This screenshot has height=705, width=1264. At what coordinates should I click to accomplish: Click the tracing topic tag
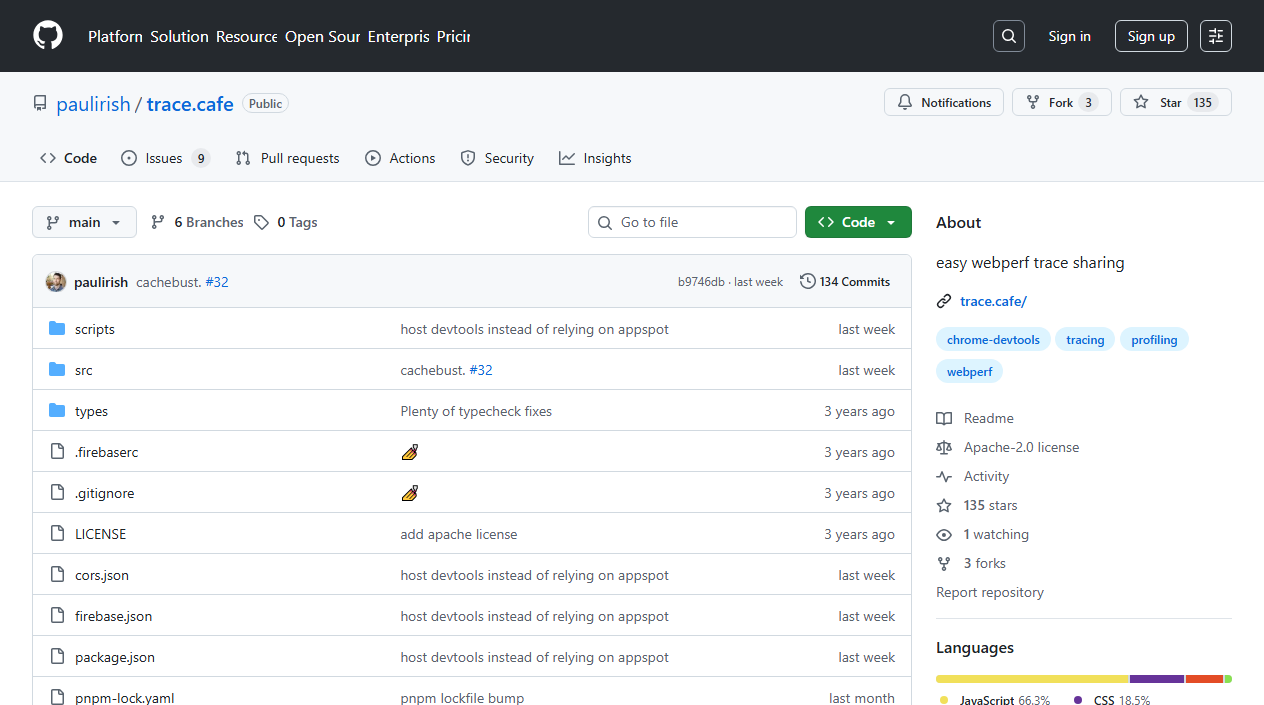coord(1085,340)
